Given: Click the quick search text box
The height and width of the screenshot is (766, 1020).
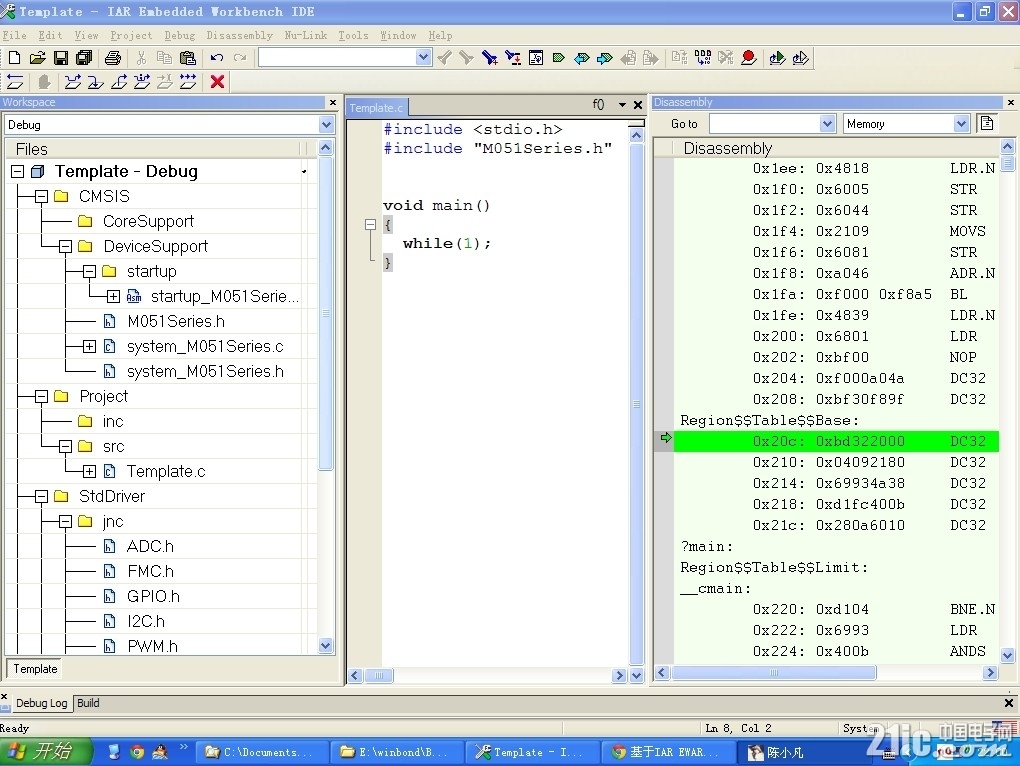Looking at the screenshot, I should pos(338,57).
